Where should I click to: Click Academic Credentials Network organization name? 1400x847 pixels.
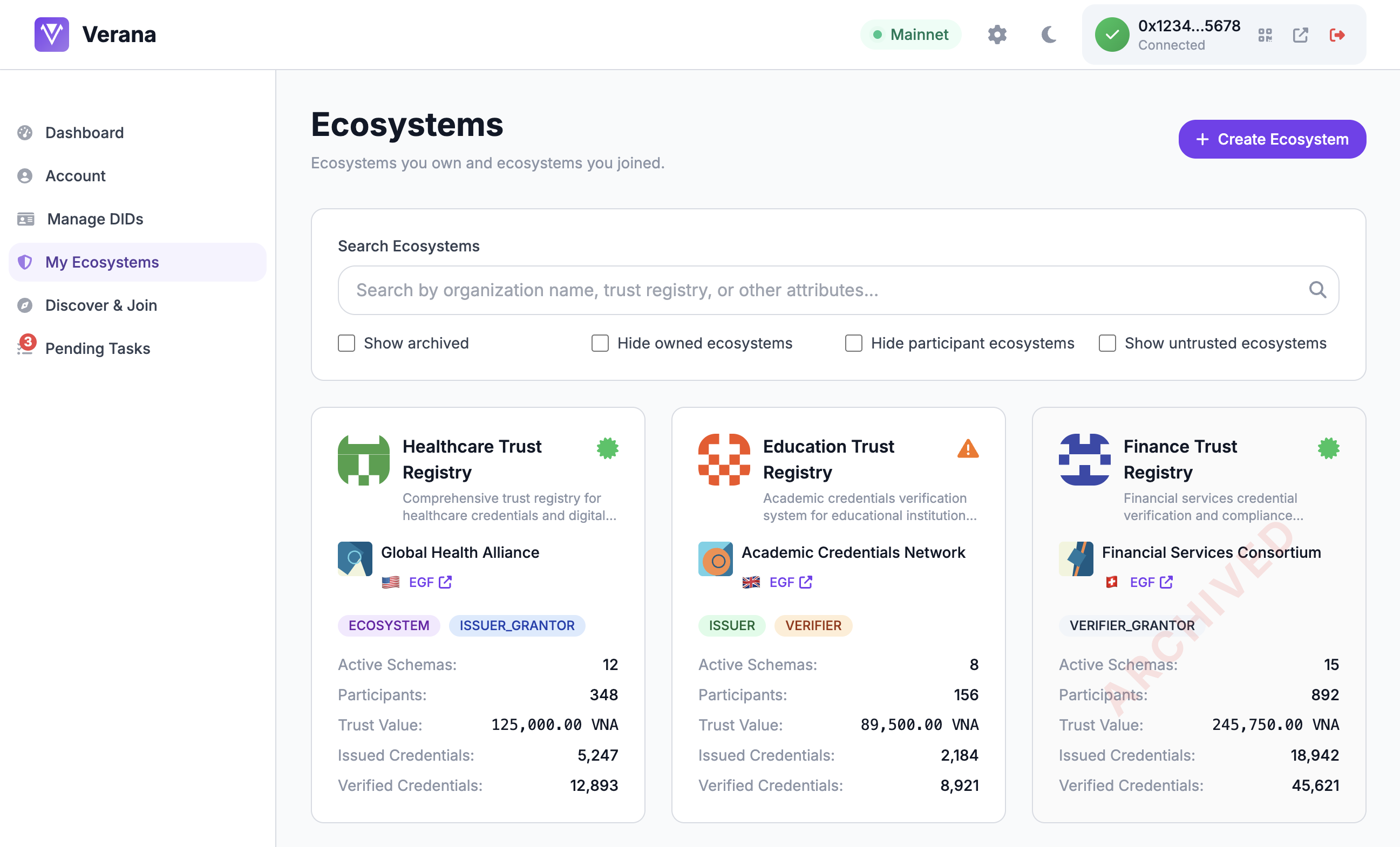tap(853, 552)
